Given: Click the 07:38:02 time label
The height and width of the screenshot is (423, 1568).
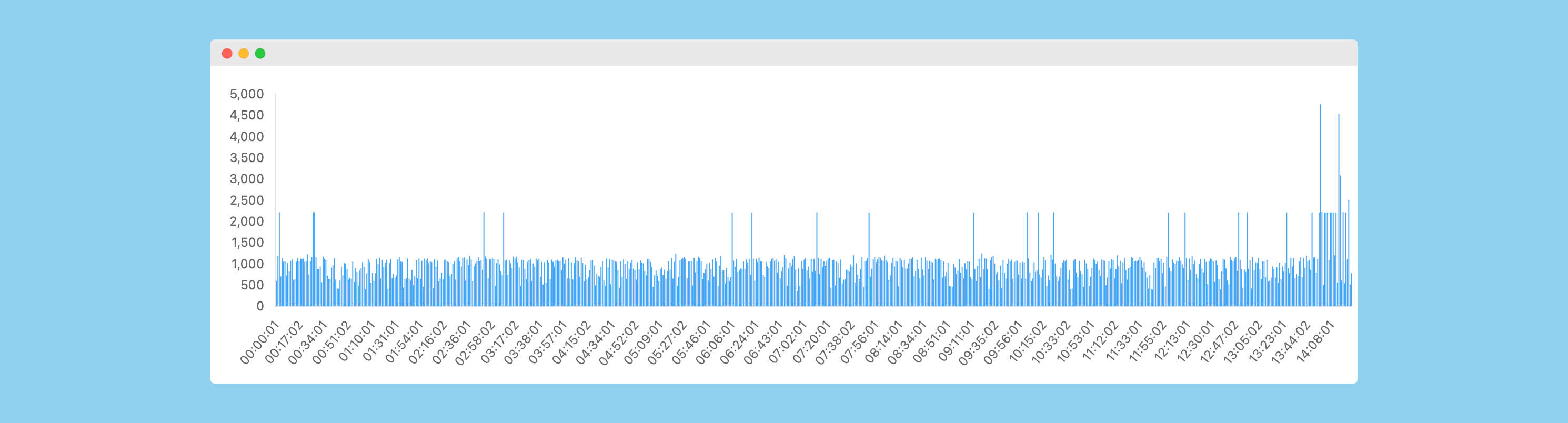Looking at the screenshot, I should click(835, 343).
